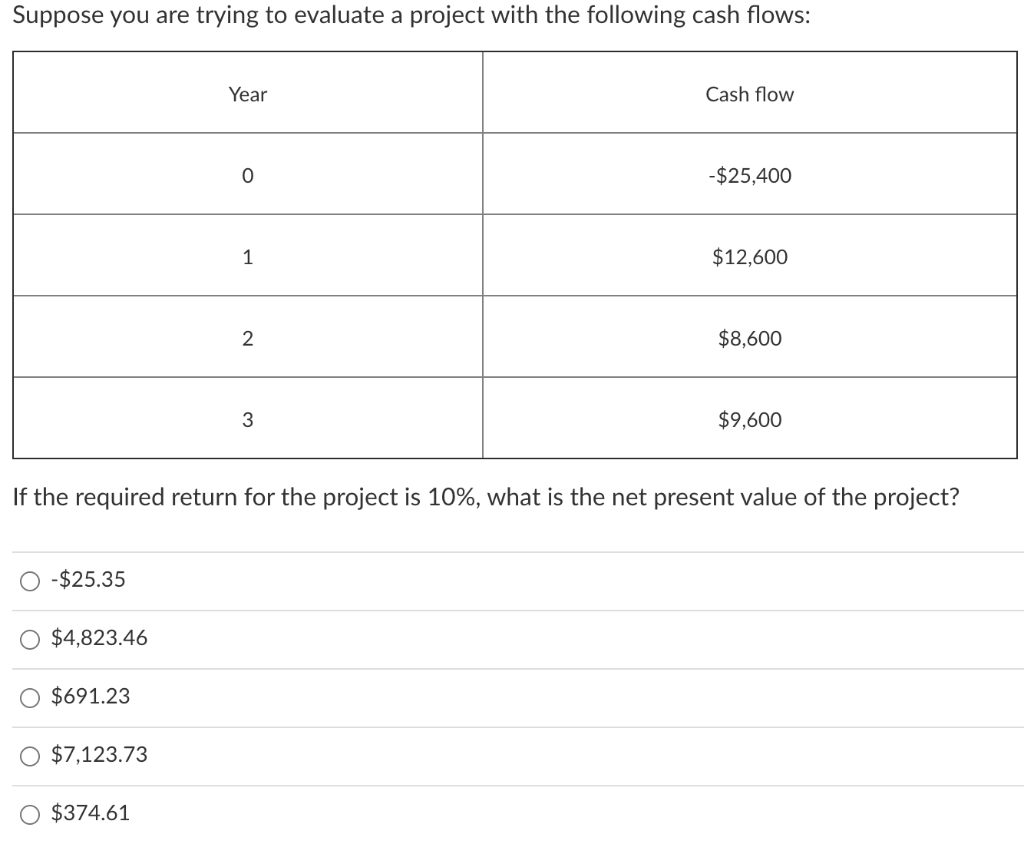1024x854 pixels.
Task: Click the $12,600 cash flow cell
Action: pyautogui.click(x=749, y=257)
